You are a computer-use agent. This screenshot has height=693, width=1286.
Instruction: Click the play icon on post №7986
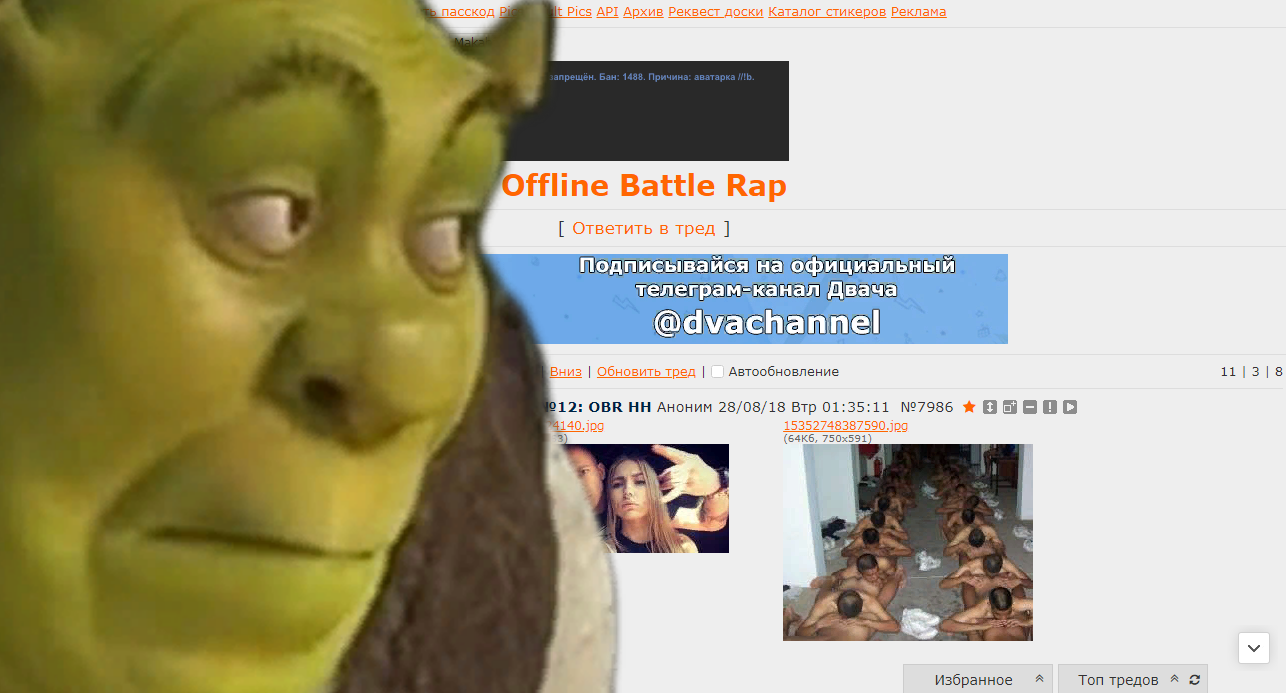1070,407
